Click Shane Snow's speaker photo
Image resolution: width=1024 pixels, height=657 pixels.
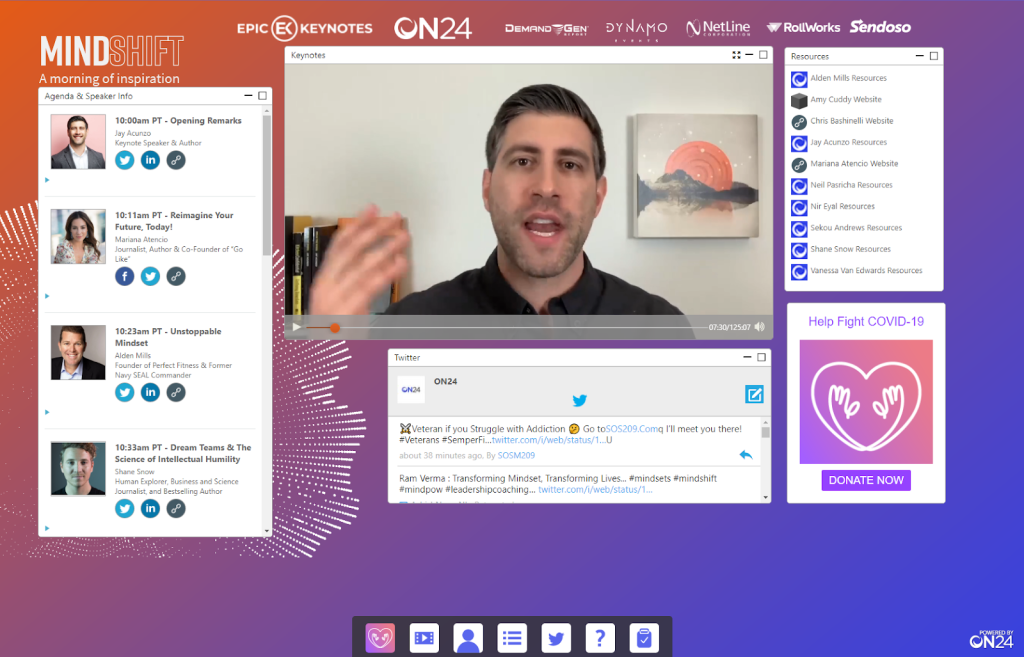(78, 469)
